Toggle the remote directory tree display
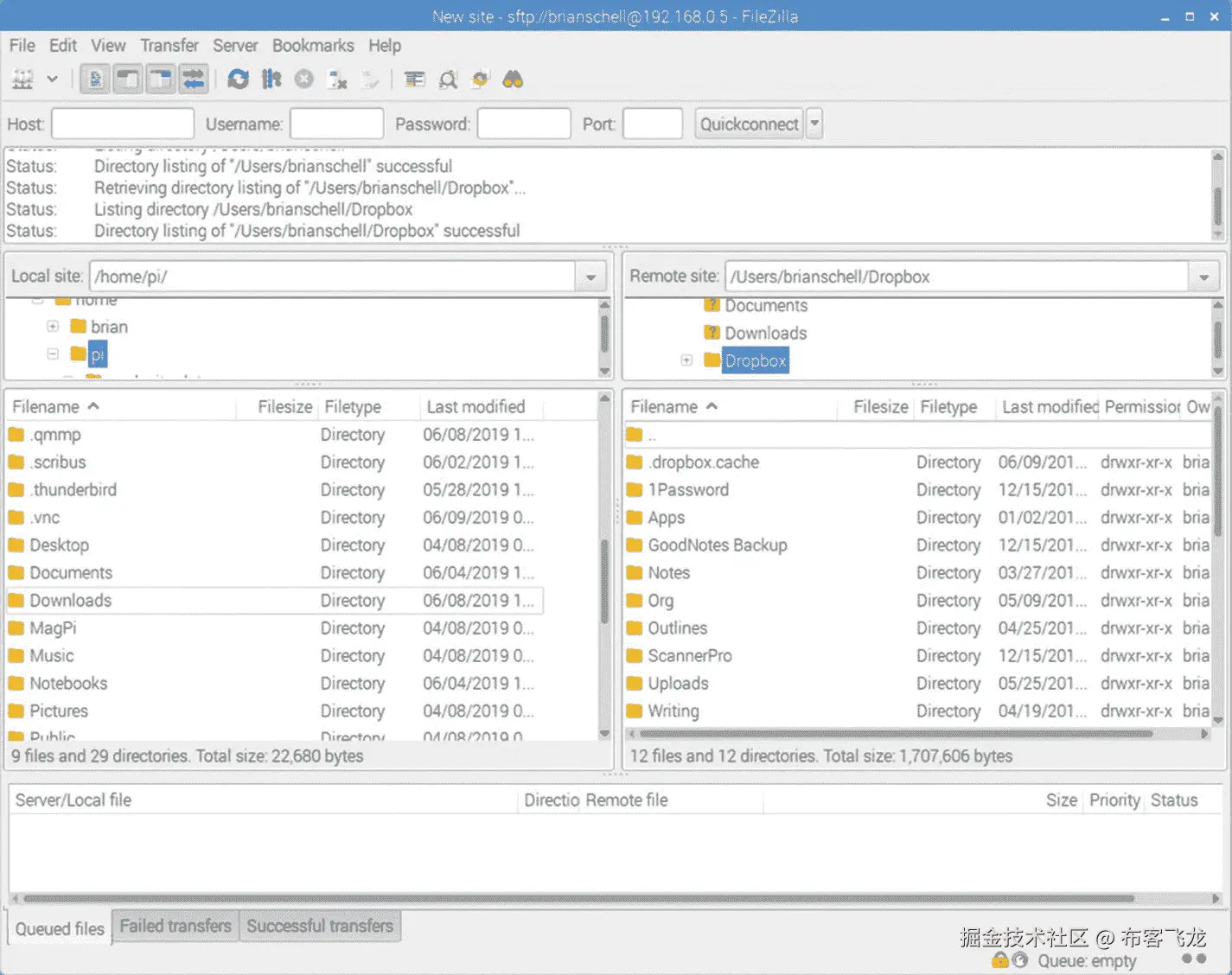The height and width of the screenshot is (975, 1232). click(161, 80)
